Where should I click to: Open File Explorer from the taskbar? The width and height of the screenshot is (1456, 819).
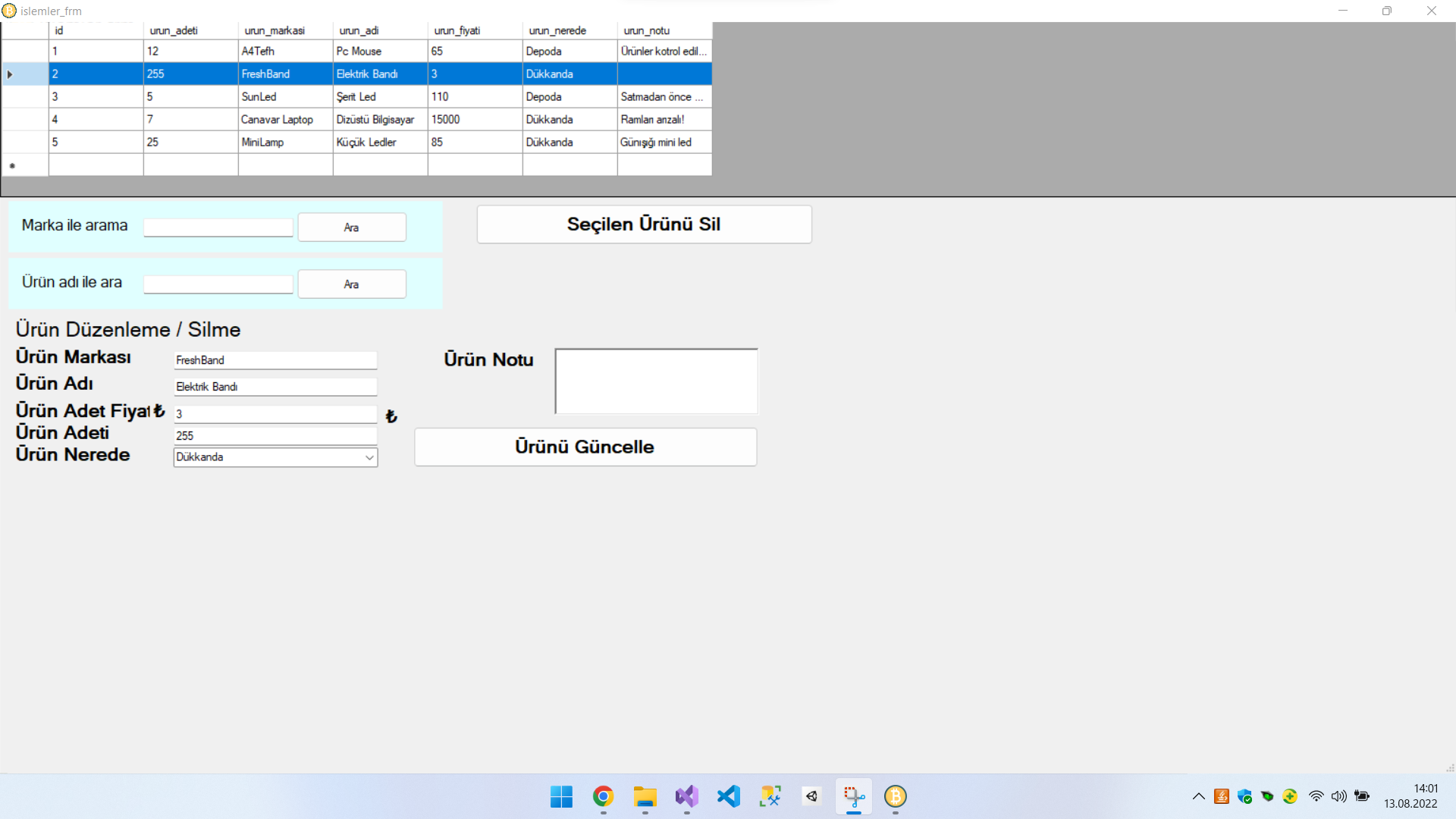click(x=645, y=796)
